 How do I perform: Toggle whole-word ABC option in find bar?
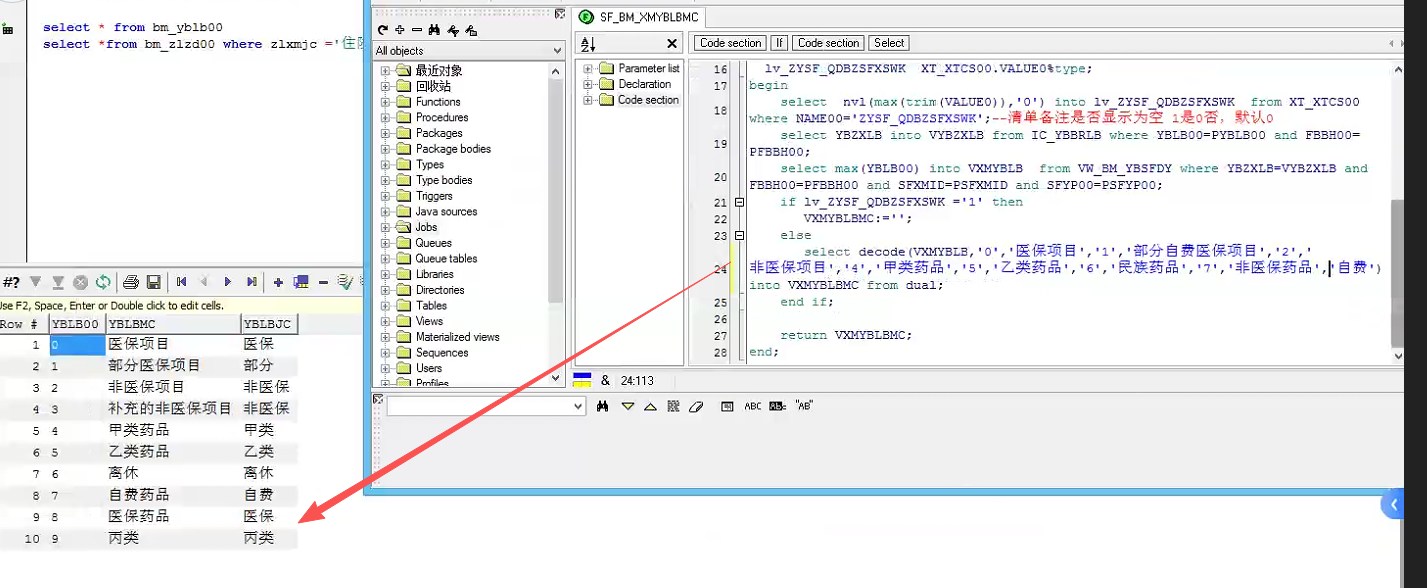click(x=753, y=406)
